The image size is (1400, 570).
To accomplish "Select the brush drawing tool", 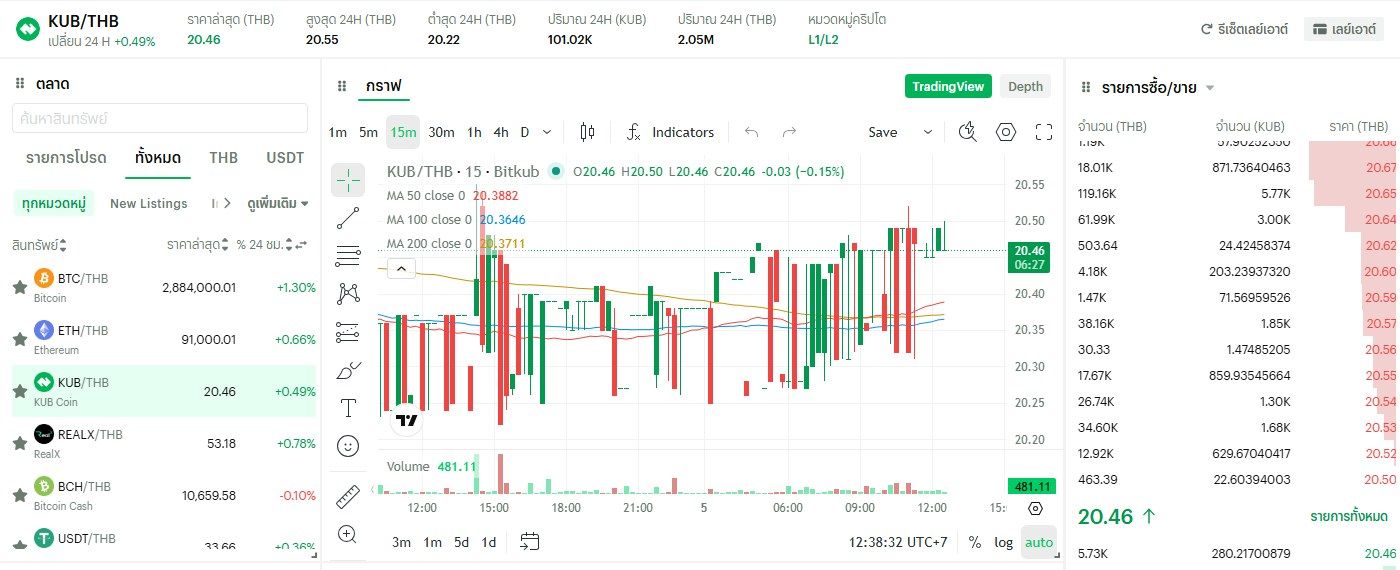I will pos(348,370).
